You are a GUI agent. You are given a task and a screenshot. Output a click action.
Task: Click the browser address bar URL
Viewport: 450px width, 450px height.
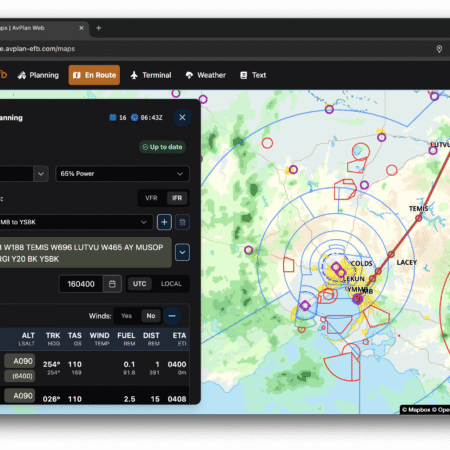point(37,49)
